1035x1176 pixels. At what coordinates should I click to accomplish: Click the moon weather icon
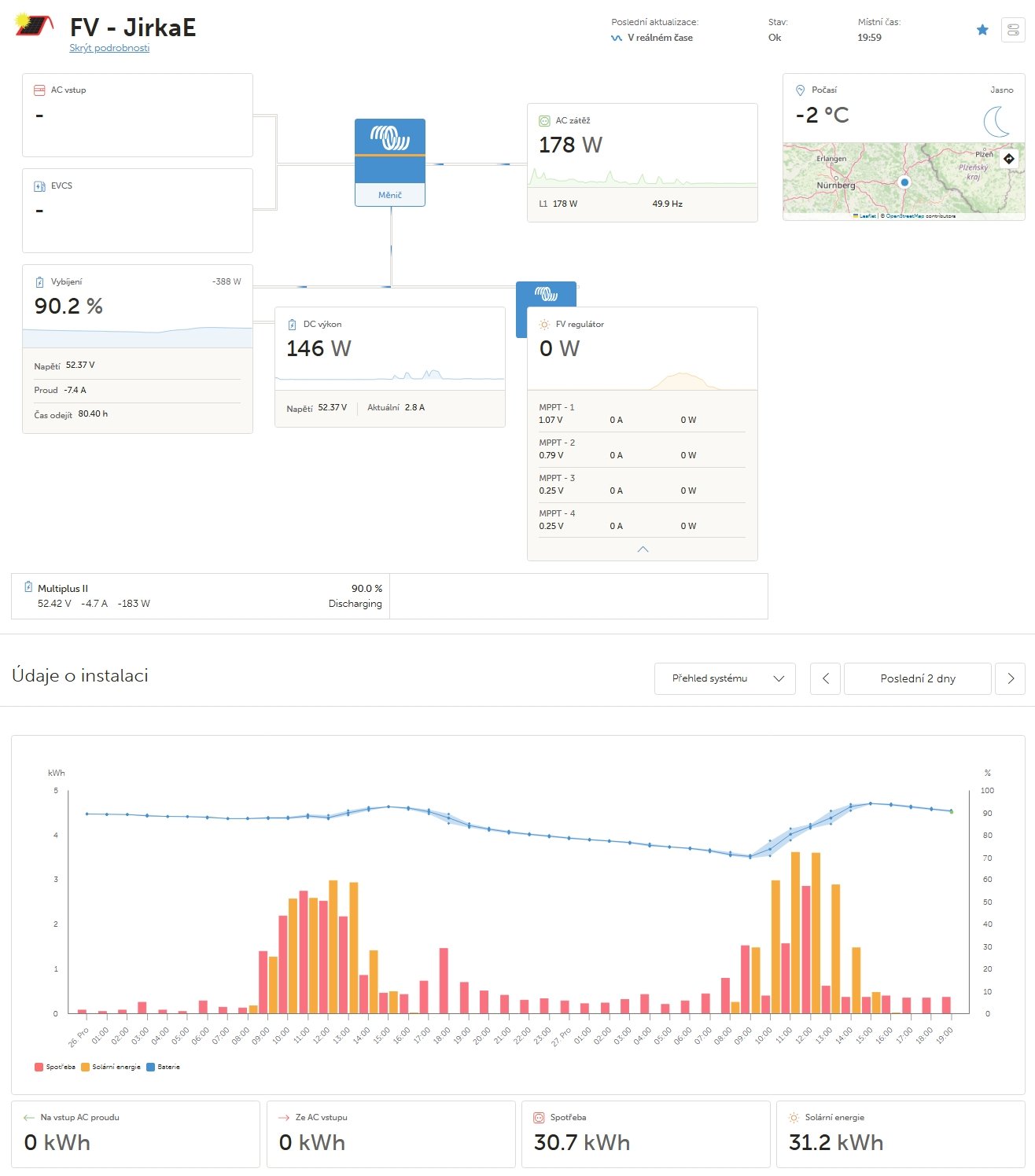tap(996, 121)
